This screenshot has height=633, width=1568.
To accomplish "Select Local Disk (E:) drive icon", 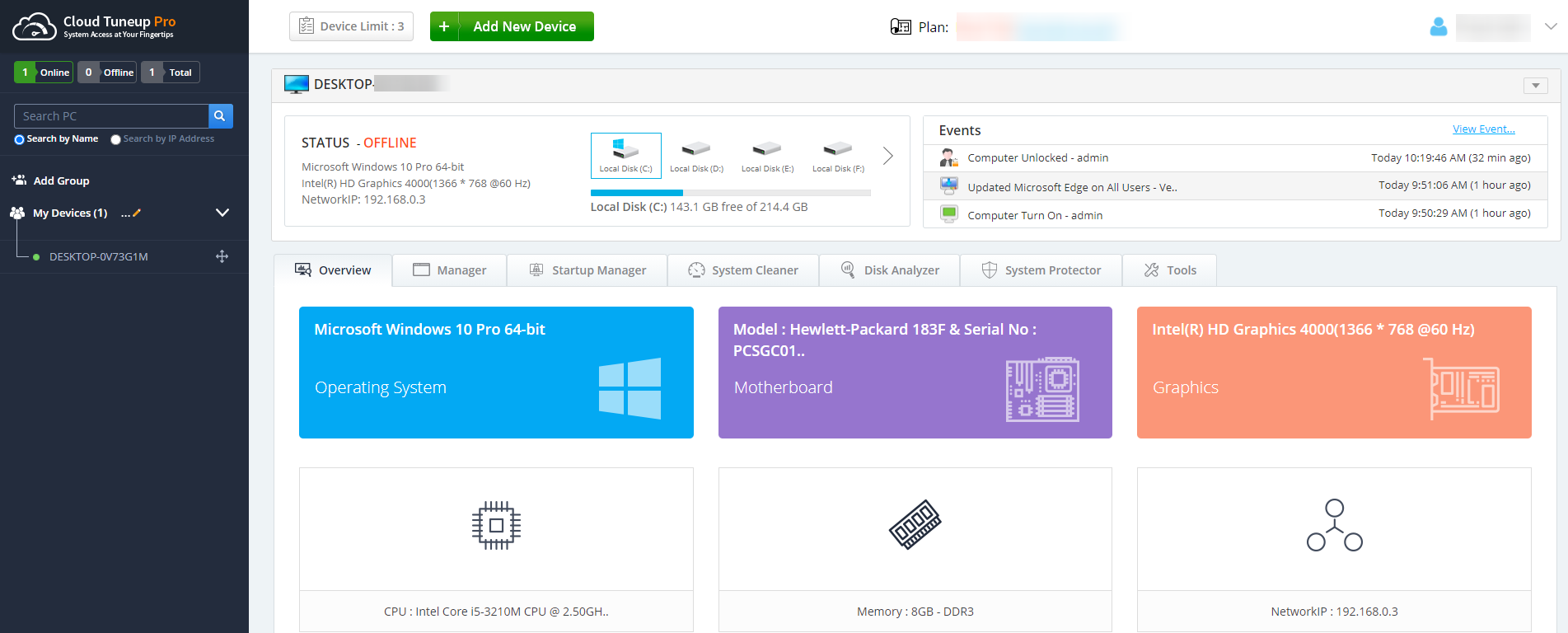I will [767, 155].
